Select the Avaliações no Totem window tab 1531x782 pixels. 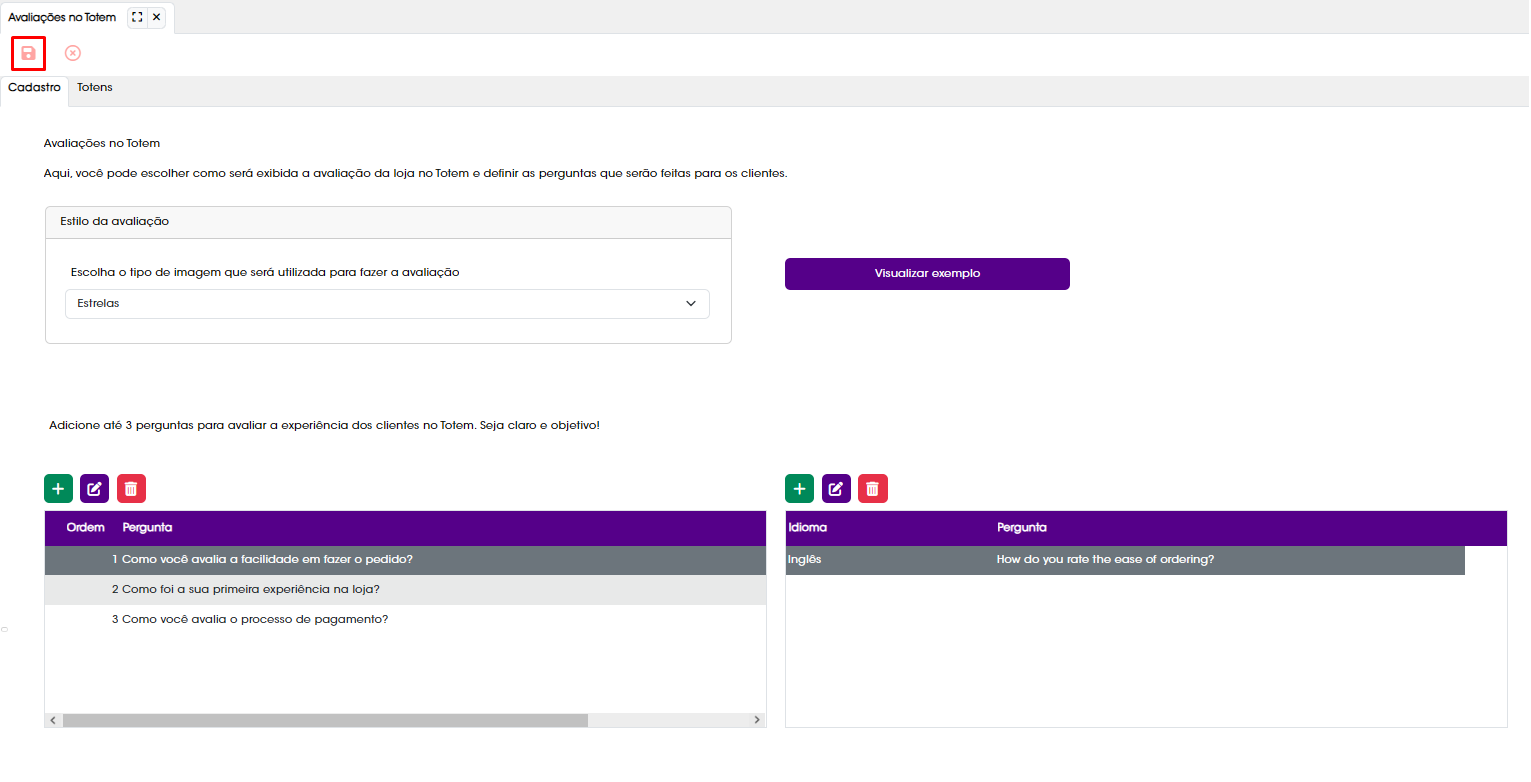(x=62, y=17)
